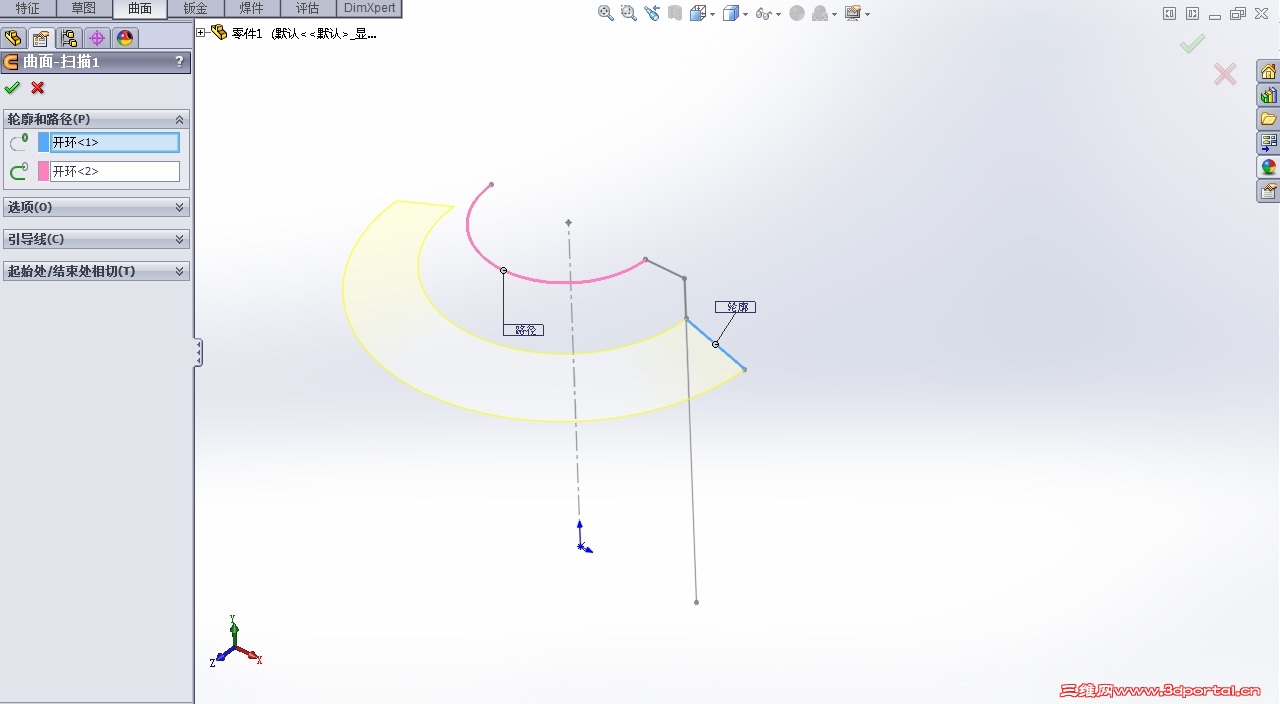Select the 开环<1> profile field
1280x704 pixels.
pyautogui.click(x=115, y=142)
